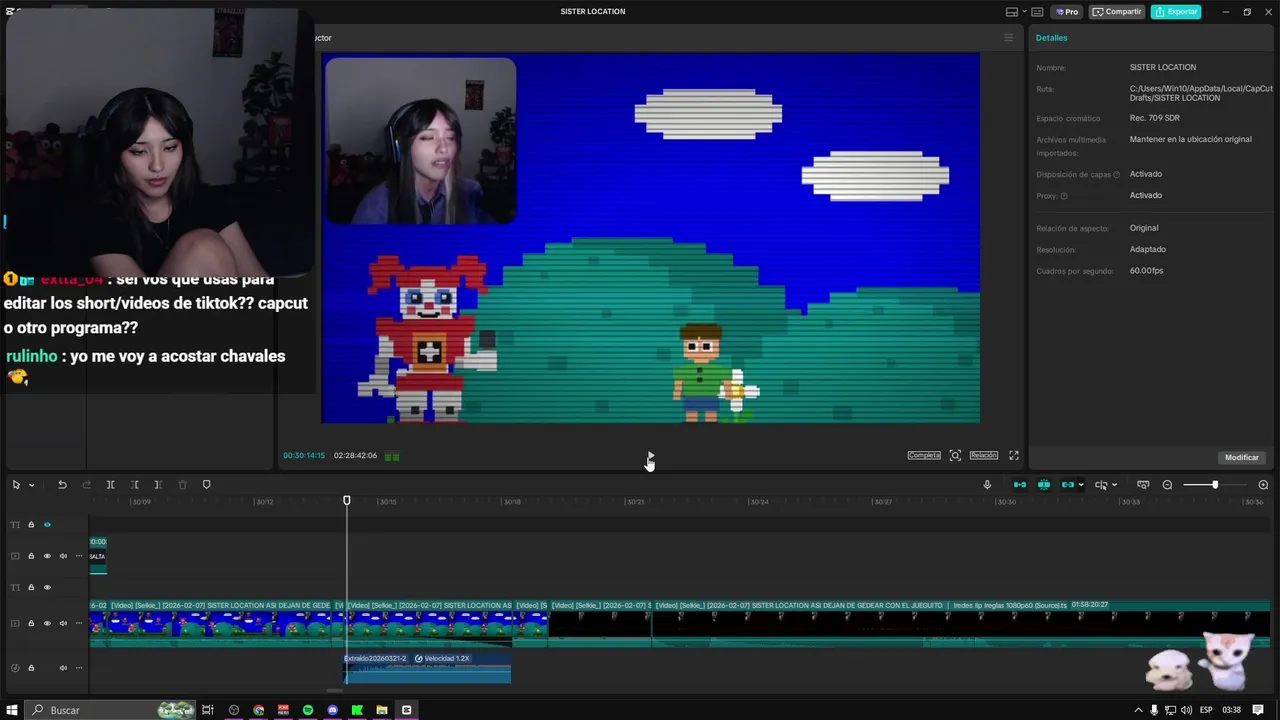The height and width of the screenshot is (720, 1280).
Task: Click the Exportar button
Action: [1176, 12]
